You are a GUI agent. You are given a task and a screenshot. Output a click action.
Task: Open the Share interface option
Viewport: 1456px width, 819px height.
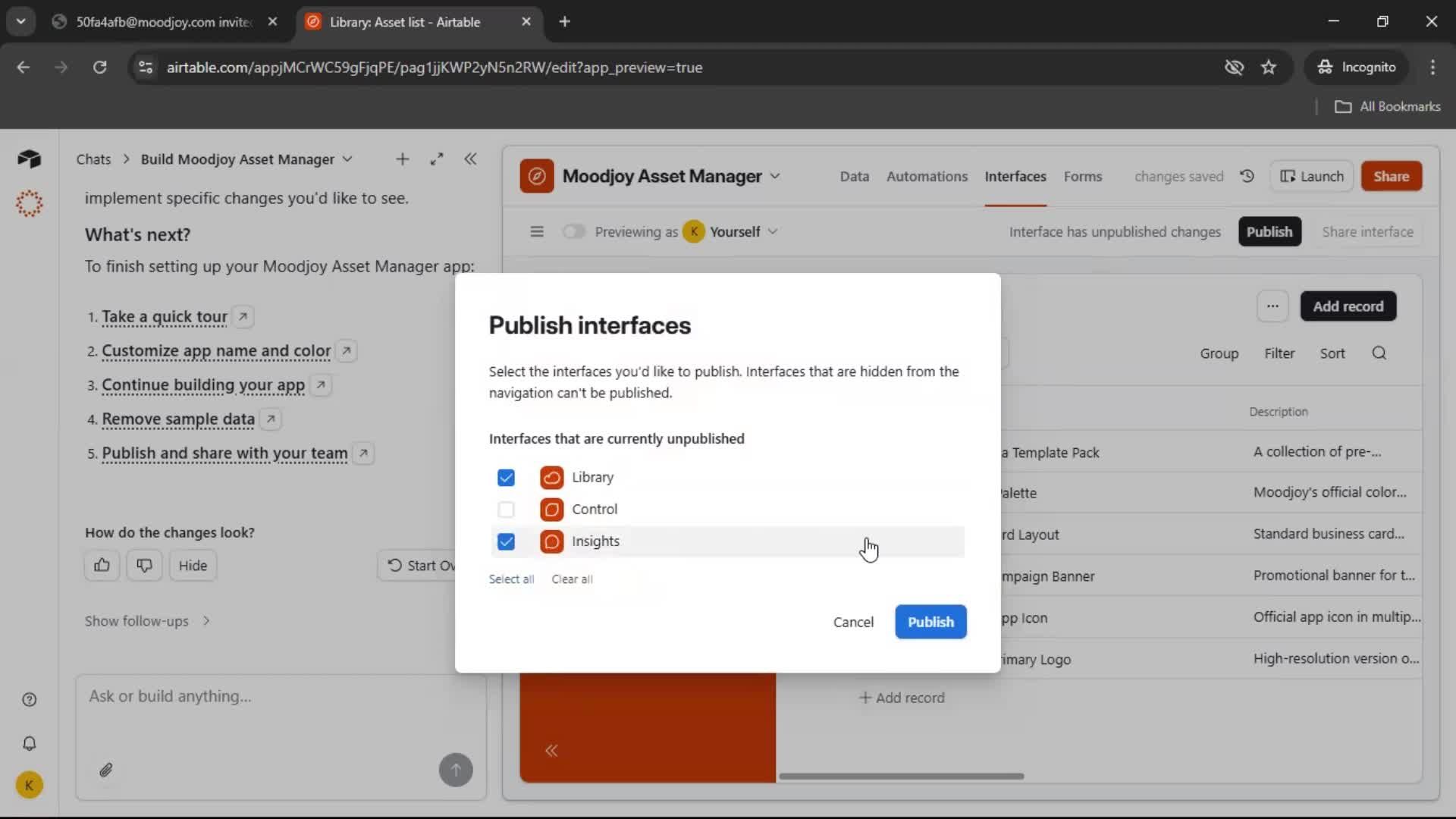click(x=1367, y=231)
